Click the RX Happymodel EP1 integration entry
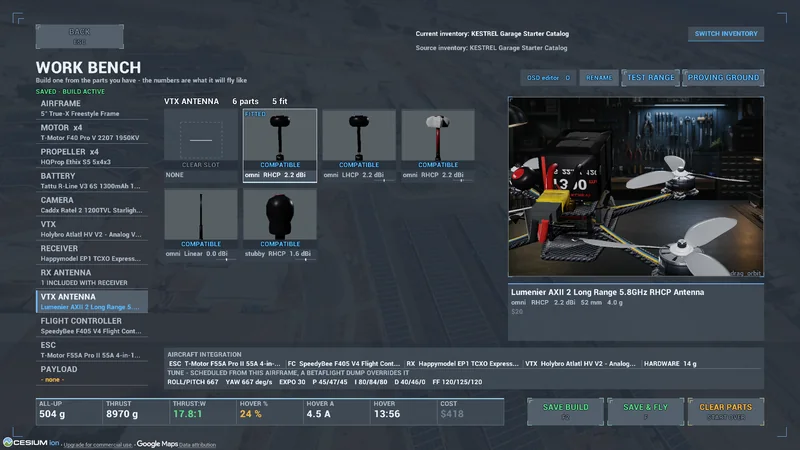The width and height of the screenshot is (800, 450). coord(462,364)
